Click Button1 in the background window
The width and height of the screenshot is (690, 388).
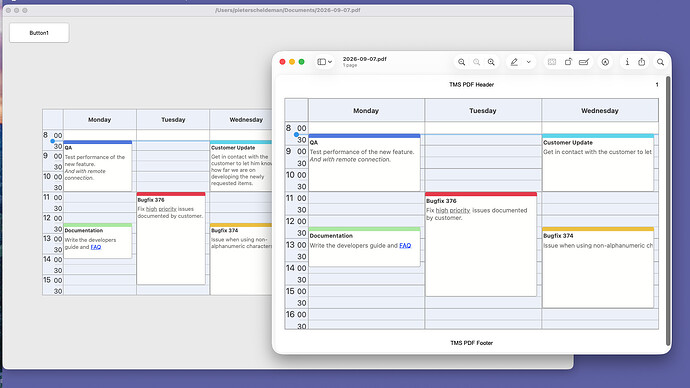[x=39, y=33]
